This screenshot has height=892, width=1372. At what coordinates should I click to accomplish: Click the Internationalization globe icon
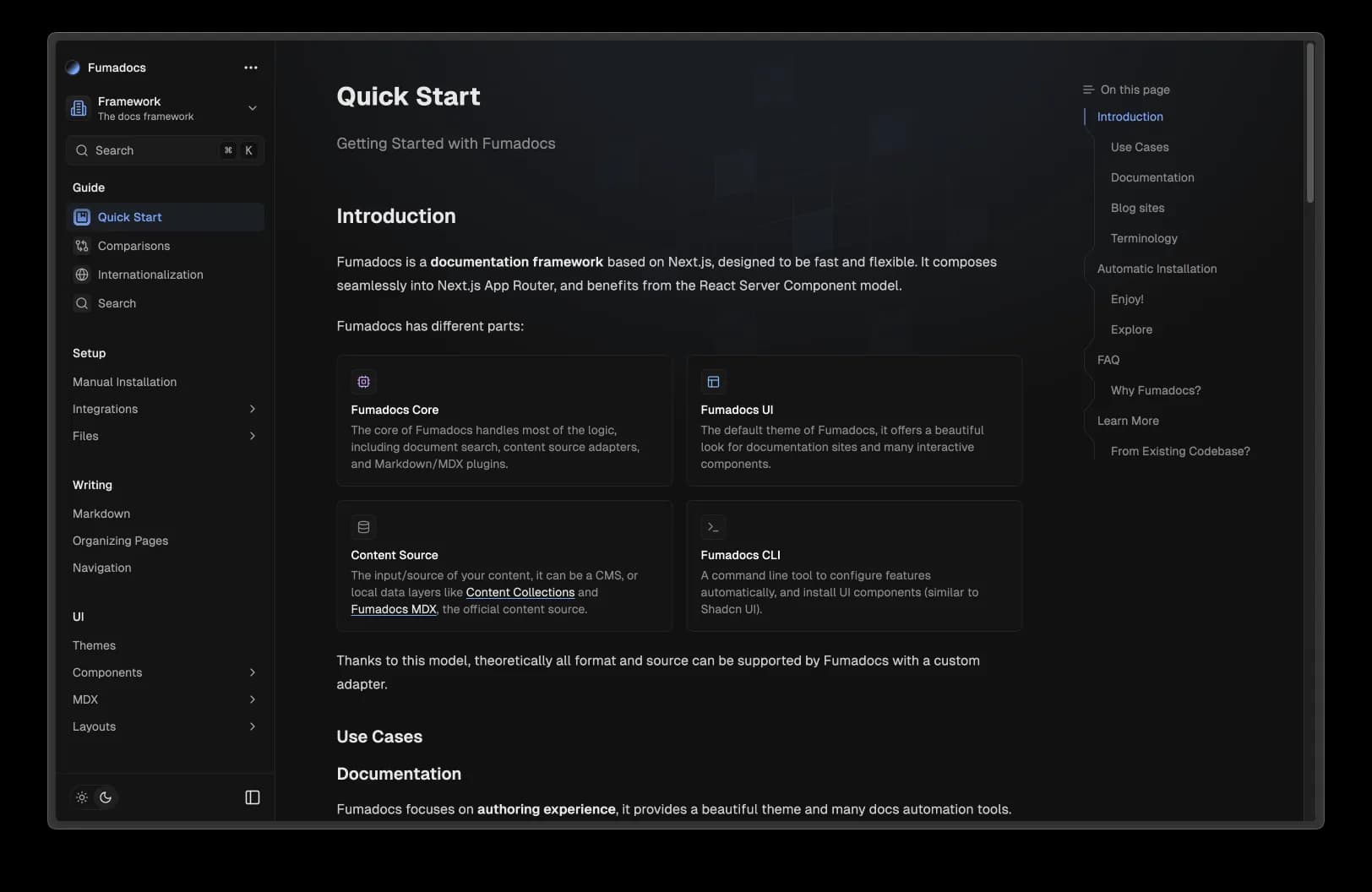[x=82, y=275]
